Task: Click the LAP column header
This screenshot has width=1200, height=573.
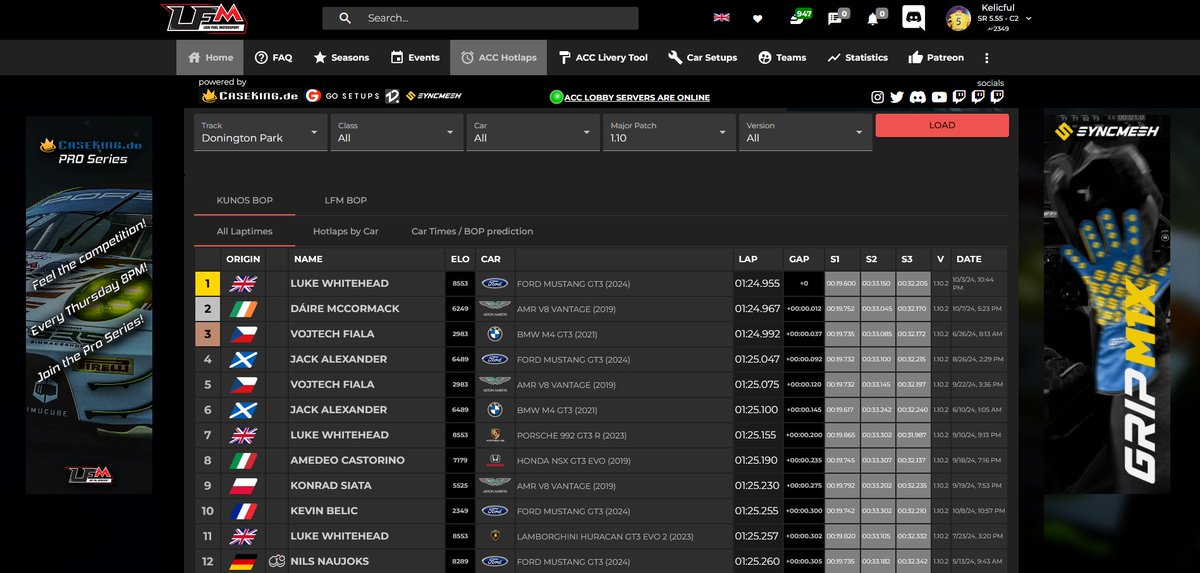Action: point(748,259)
